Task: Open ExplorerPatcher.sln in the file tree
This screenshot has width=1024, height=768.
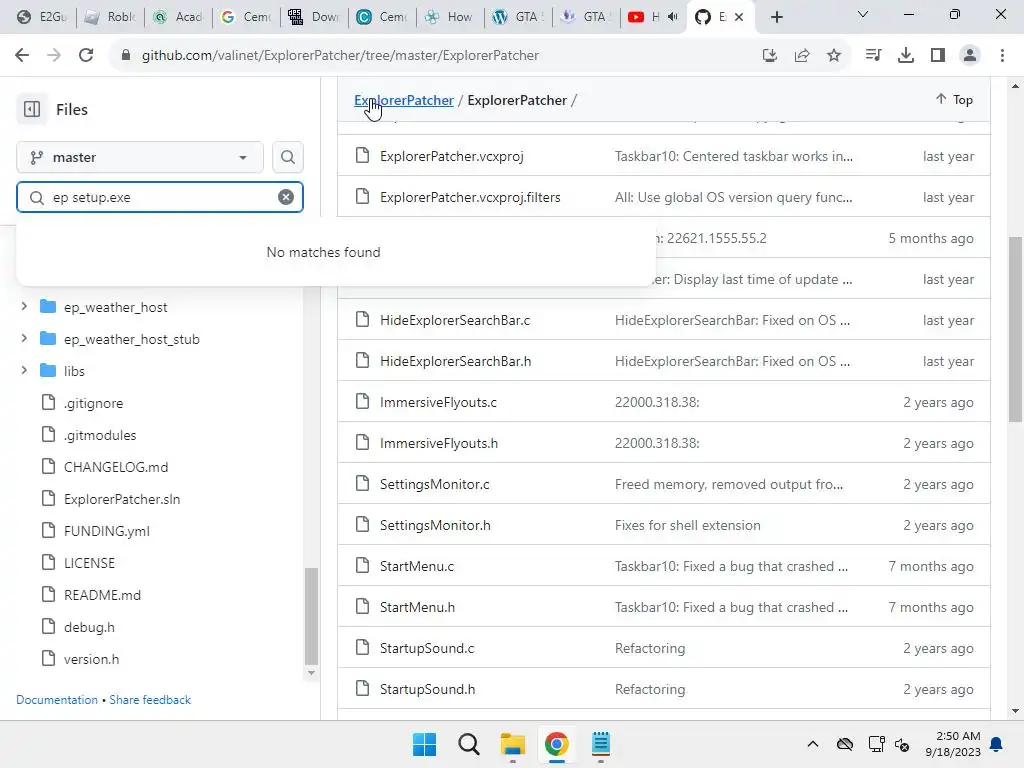Action: click(x=122, y=499)
